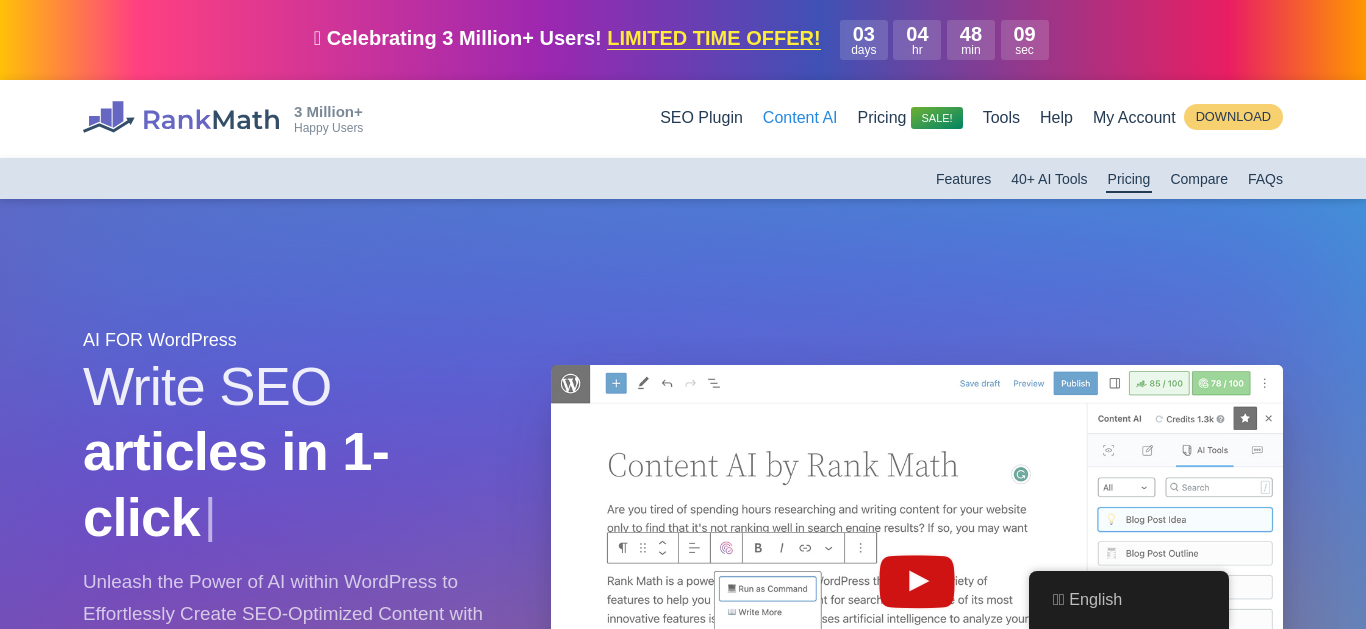Click the Grammarly icon beside the title
This screenshot has height=629, width=1366.
pyautogui.click(x=1021, y=474)
